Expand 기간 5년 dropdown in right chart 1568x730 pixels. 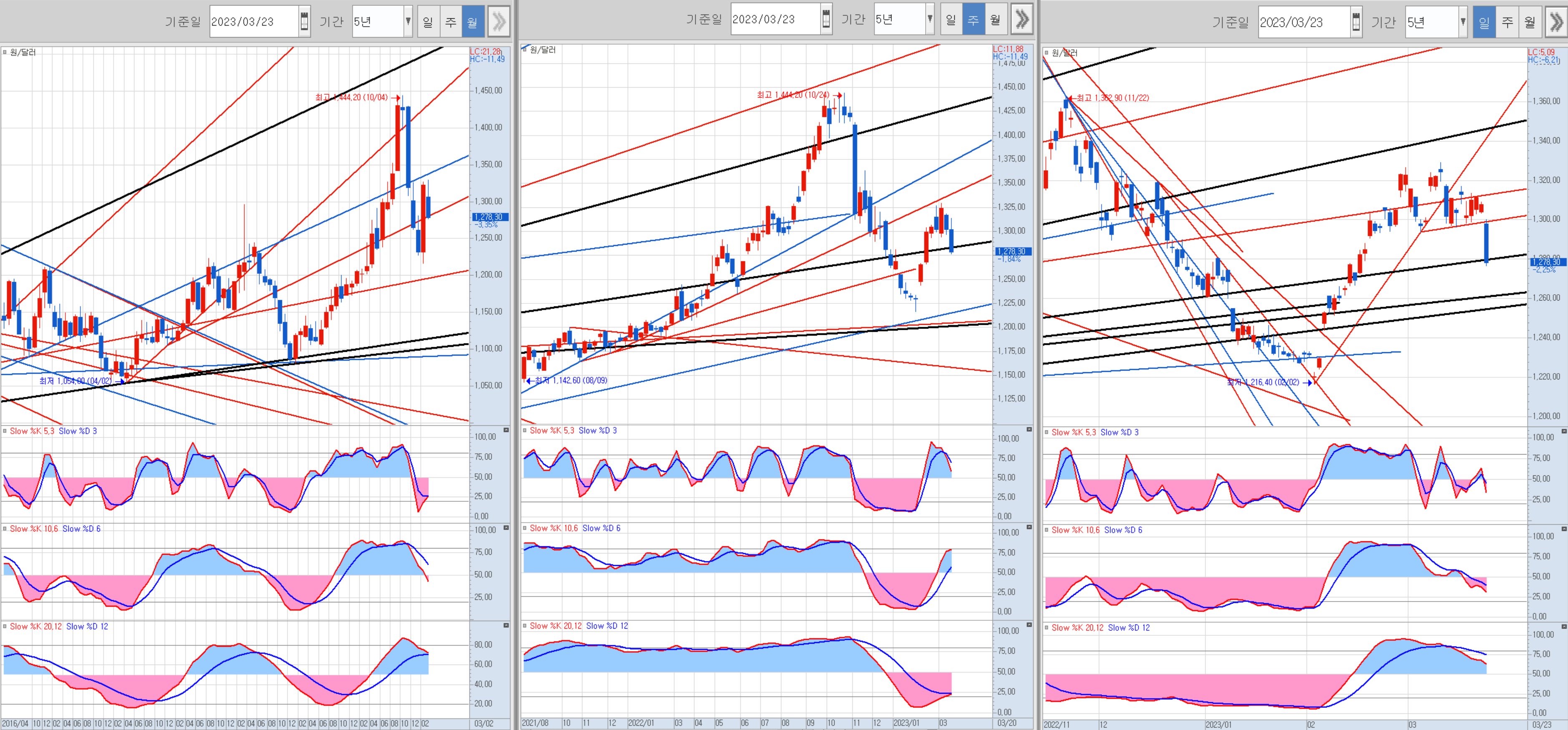1462,23
